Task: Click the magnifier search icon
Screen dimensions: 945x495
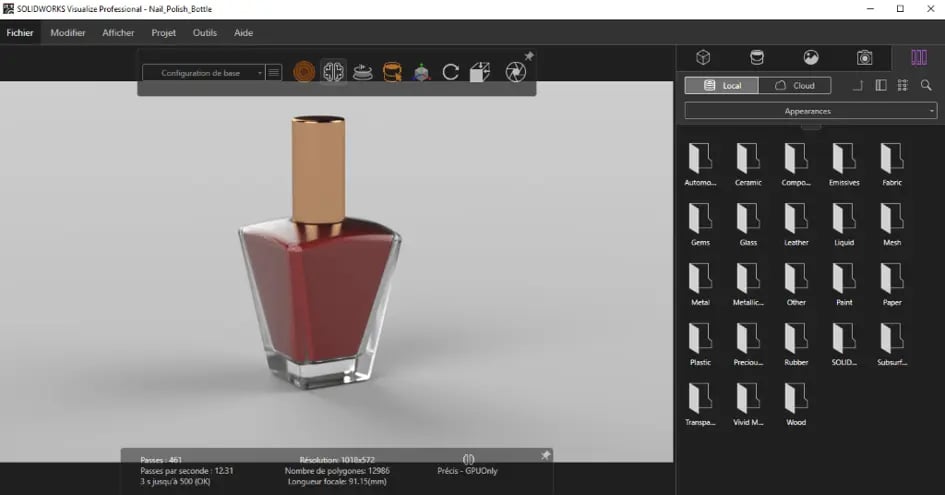Action: (x=926, y=86)
